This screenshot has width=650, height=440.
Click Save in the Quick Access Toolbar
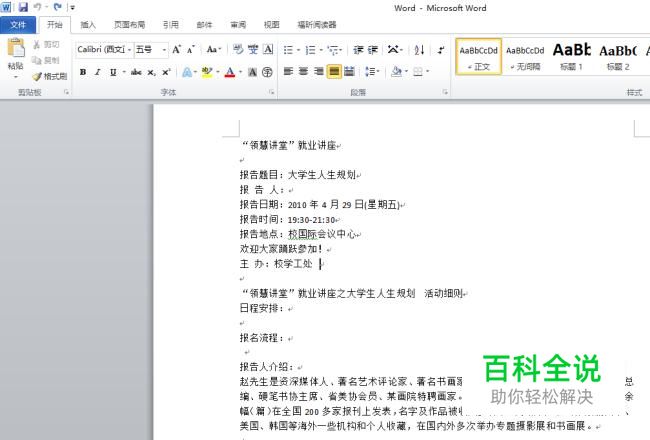(x=23, y=7)
